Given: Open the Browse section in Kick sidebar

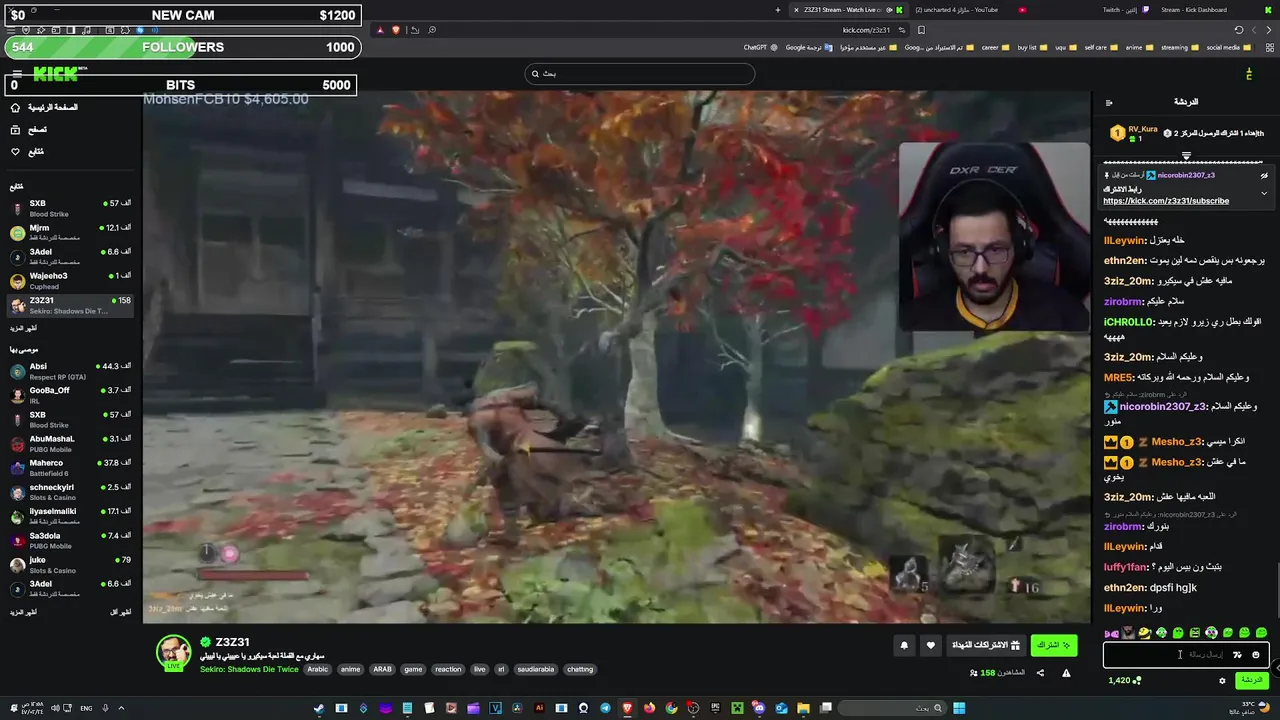Looking at the screenshot, I should coord(30,130).
